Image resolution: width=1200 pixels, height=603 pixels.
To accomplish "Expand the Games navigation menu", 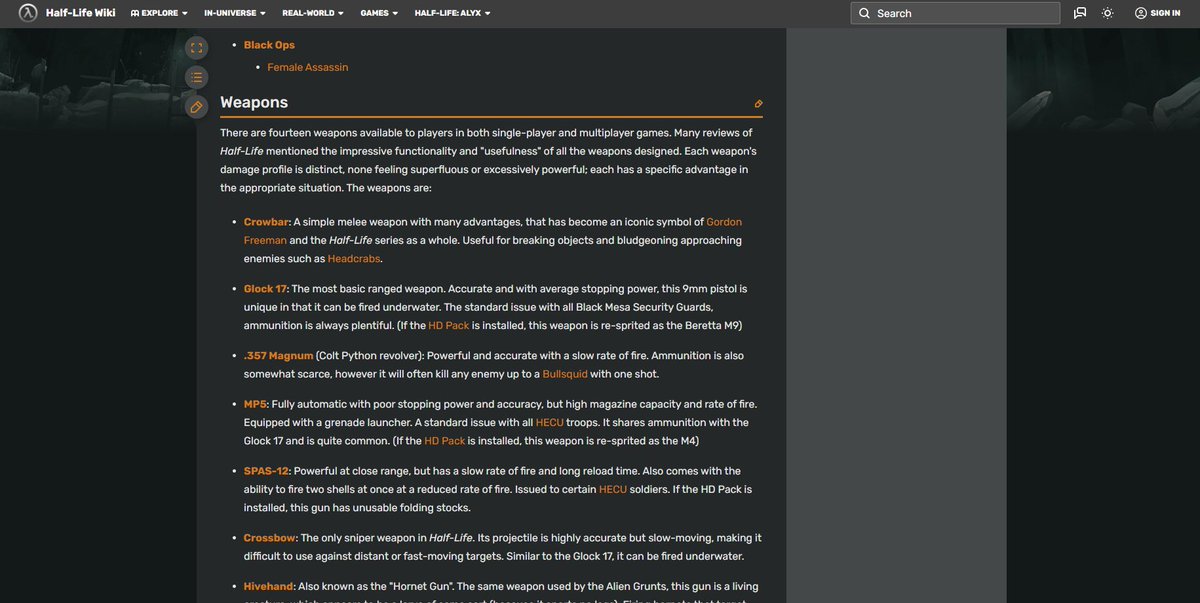I will pyautogui.click(x=379, y=13).
